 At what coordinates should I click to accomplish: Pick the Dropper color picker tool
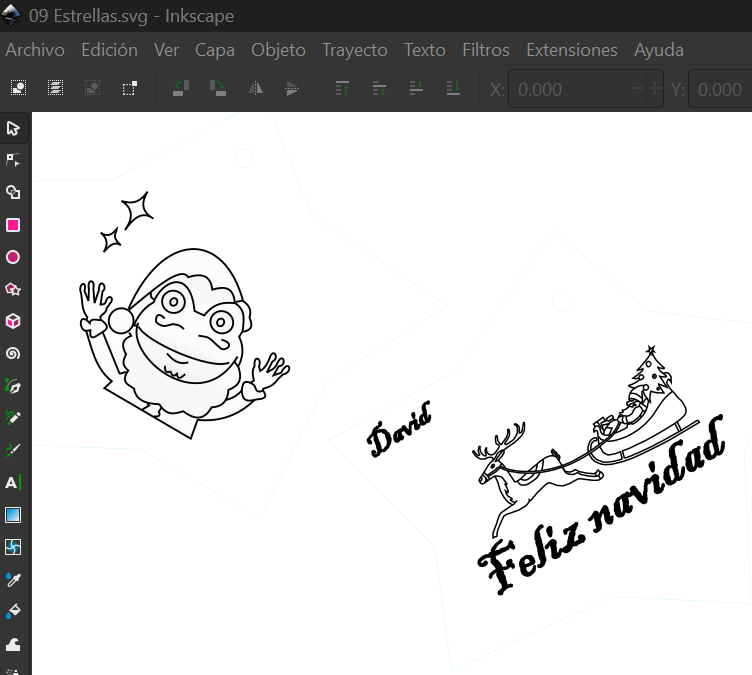coord(13,579)
